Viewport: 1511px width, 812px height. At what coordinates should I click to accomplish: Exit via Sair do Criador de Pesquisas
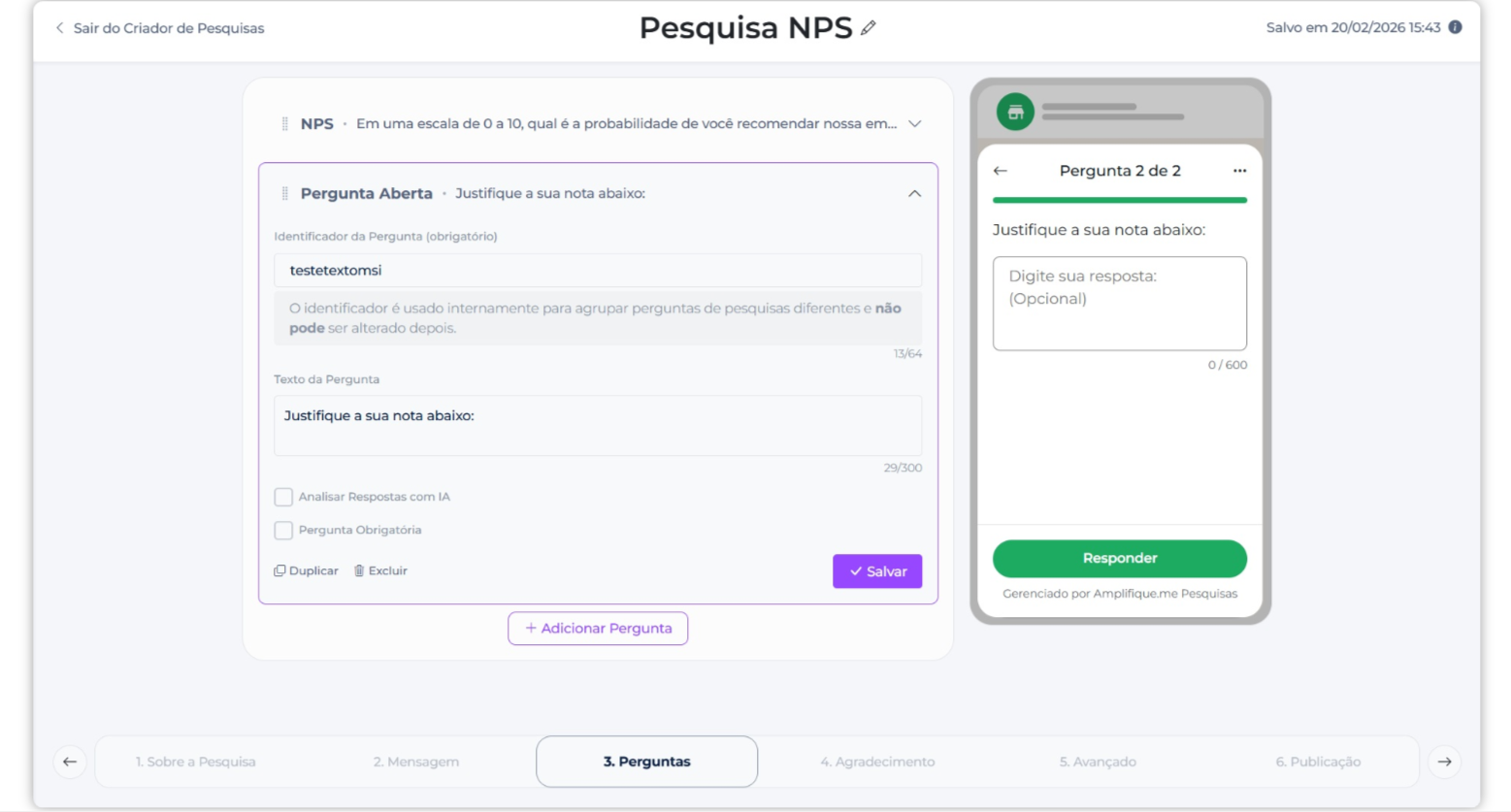click(160, 28)
